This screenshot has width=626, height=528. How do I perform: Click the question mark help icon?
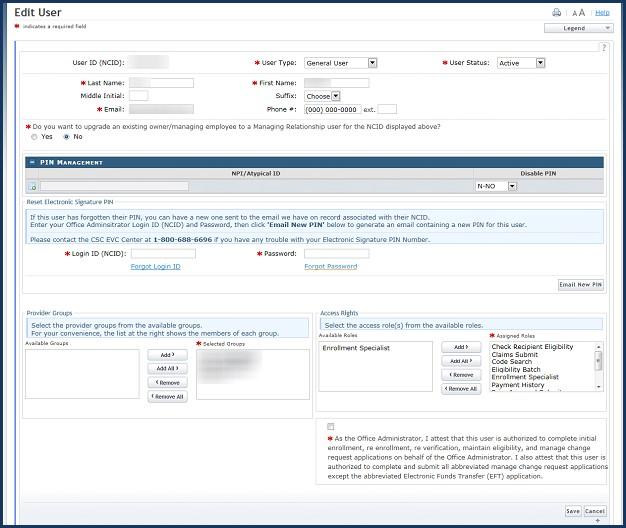pyautogui.click(x=604, y=47)
